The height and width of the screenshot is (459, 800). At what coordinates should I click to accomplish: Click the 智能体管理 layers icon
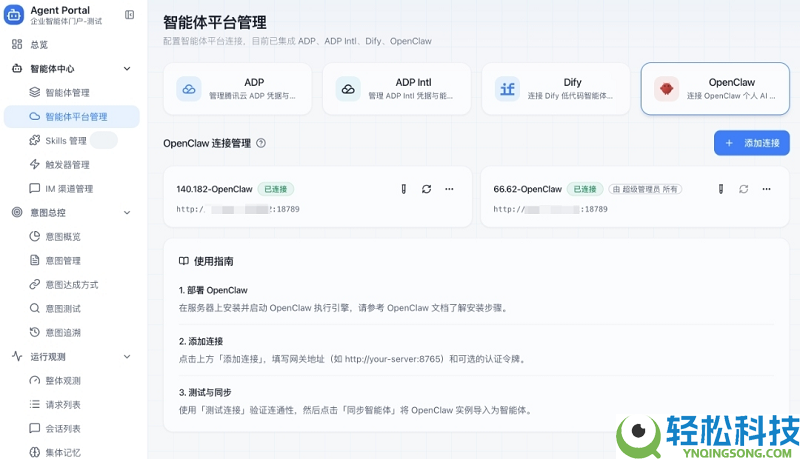pos(34,92)
